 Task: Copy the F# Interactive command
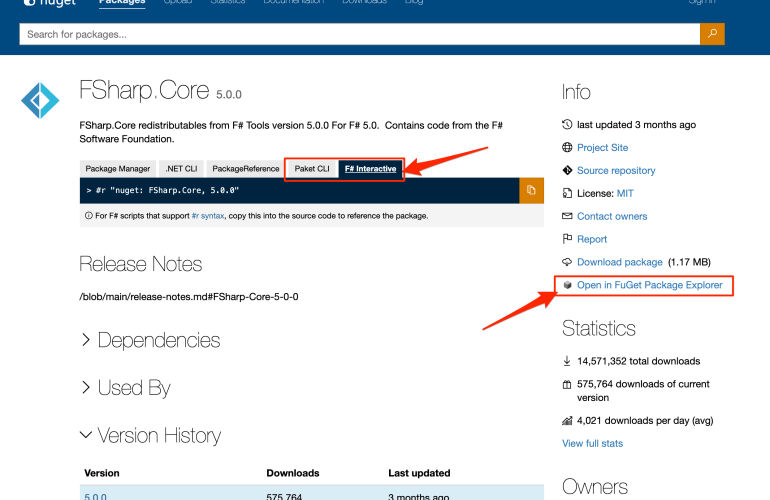(531, 190)
